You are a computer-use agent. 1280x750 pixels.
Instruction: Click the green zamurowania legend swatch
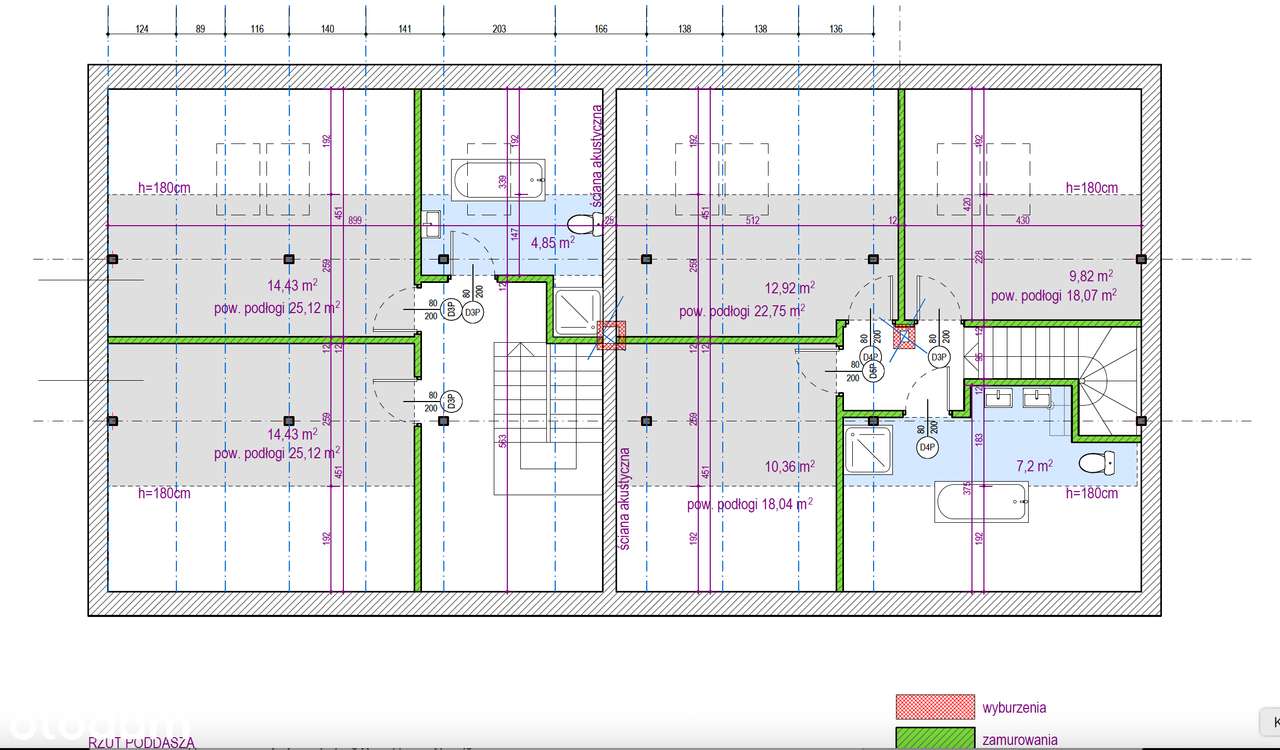(x=936, y=740)
